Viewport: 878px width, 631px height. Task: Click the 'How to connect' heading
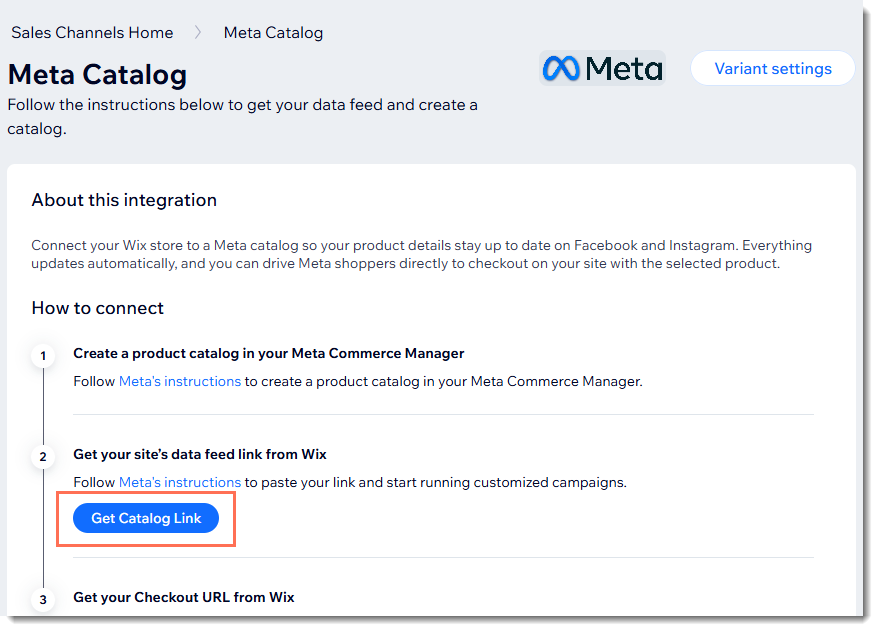coord(97,308)
